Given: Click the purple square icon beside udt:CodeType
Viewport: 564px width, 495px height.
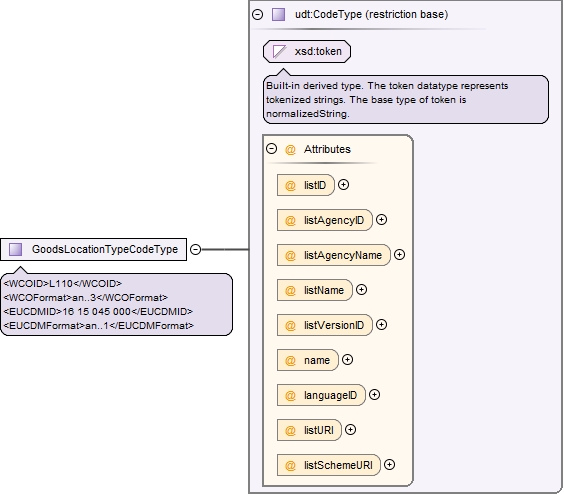Looking at the screenshot, I should pos(278,15).
